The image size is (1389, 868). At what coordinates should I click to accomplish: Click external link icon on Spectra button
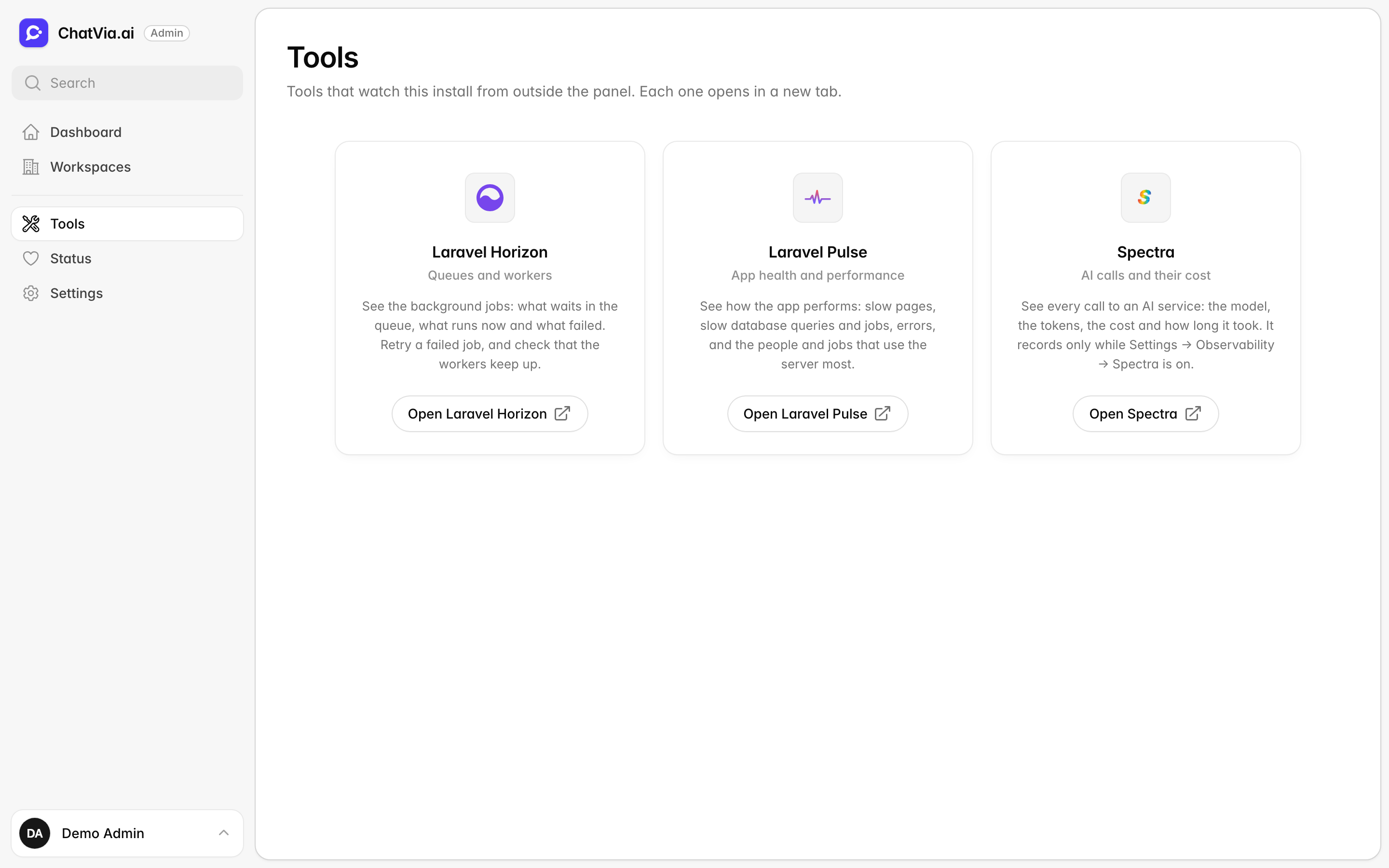(1193, 413)
